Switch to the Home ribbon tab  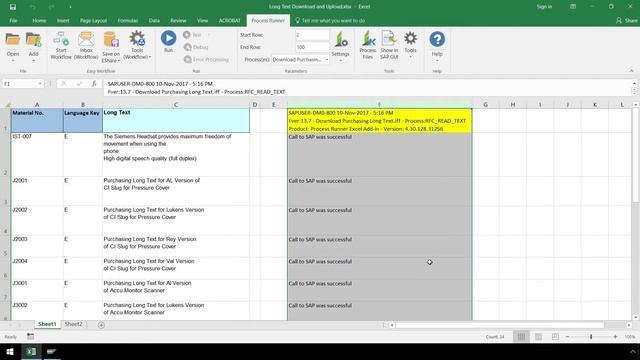coord(39,20)
